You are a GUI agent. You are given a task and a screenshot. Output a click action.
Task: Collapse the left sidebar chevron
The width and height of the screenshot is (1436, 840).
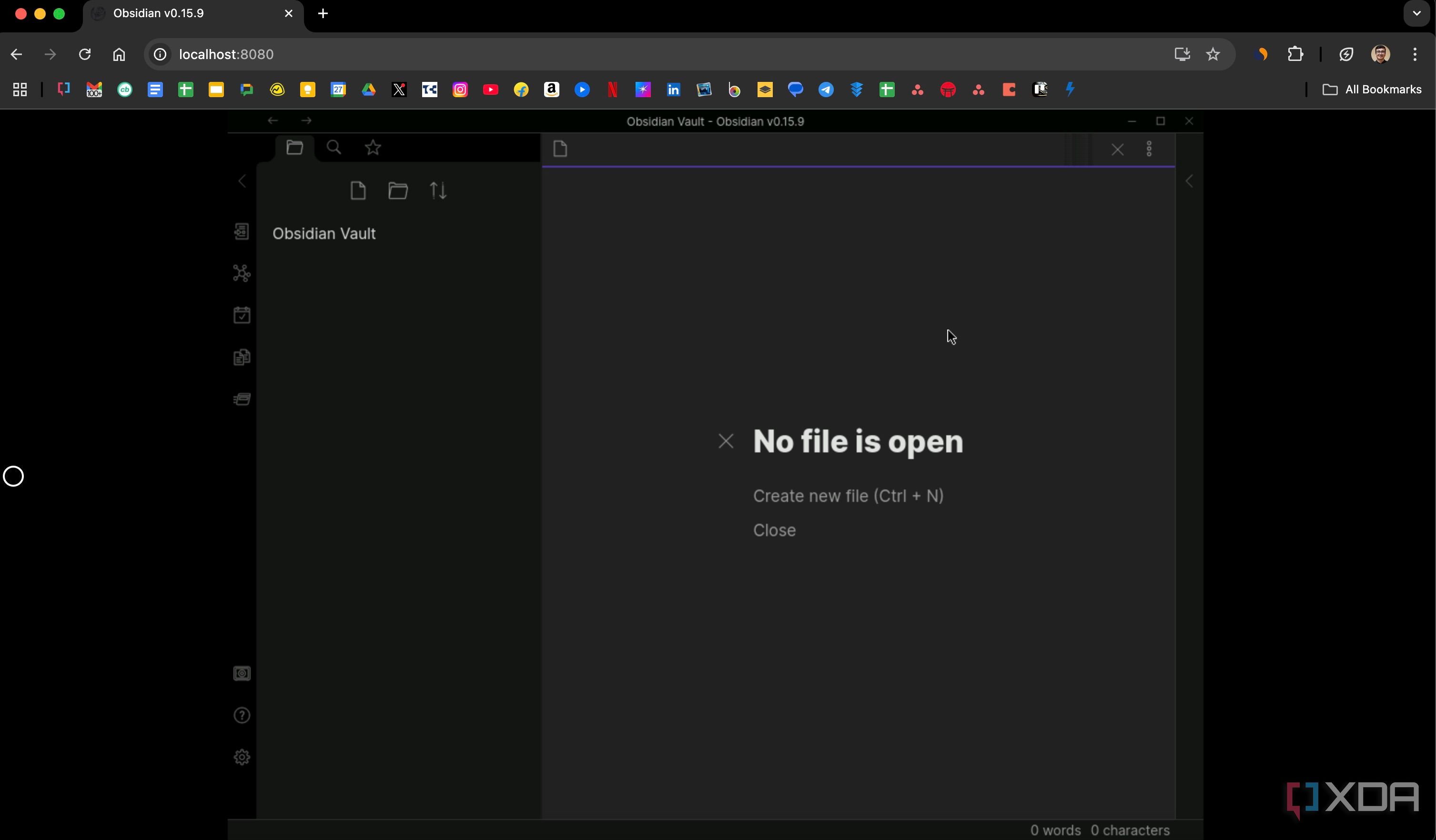pos(242,181)
